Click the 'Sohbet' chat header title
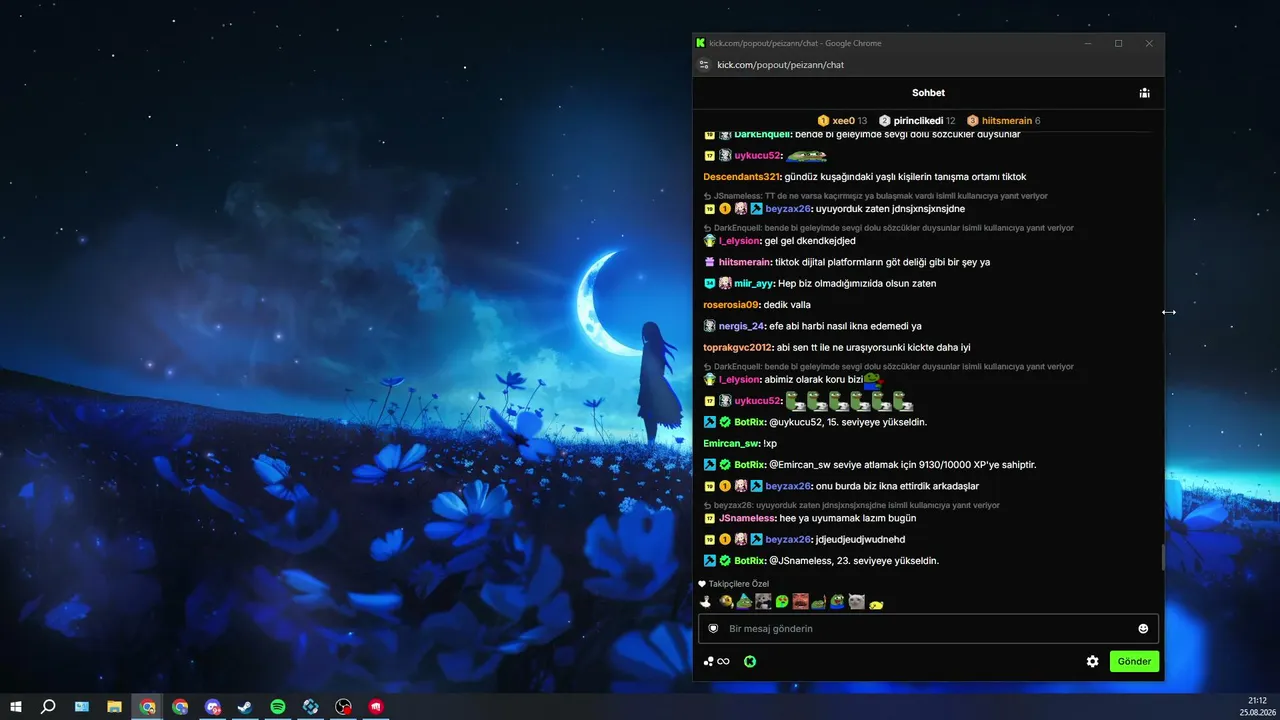The width and height of the screenshot is (1280, 720). point(928,93)
